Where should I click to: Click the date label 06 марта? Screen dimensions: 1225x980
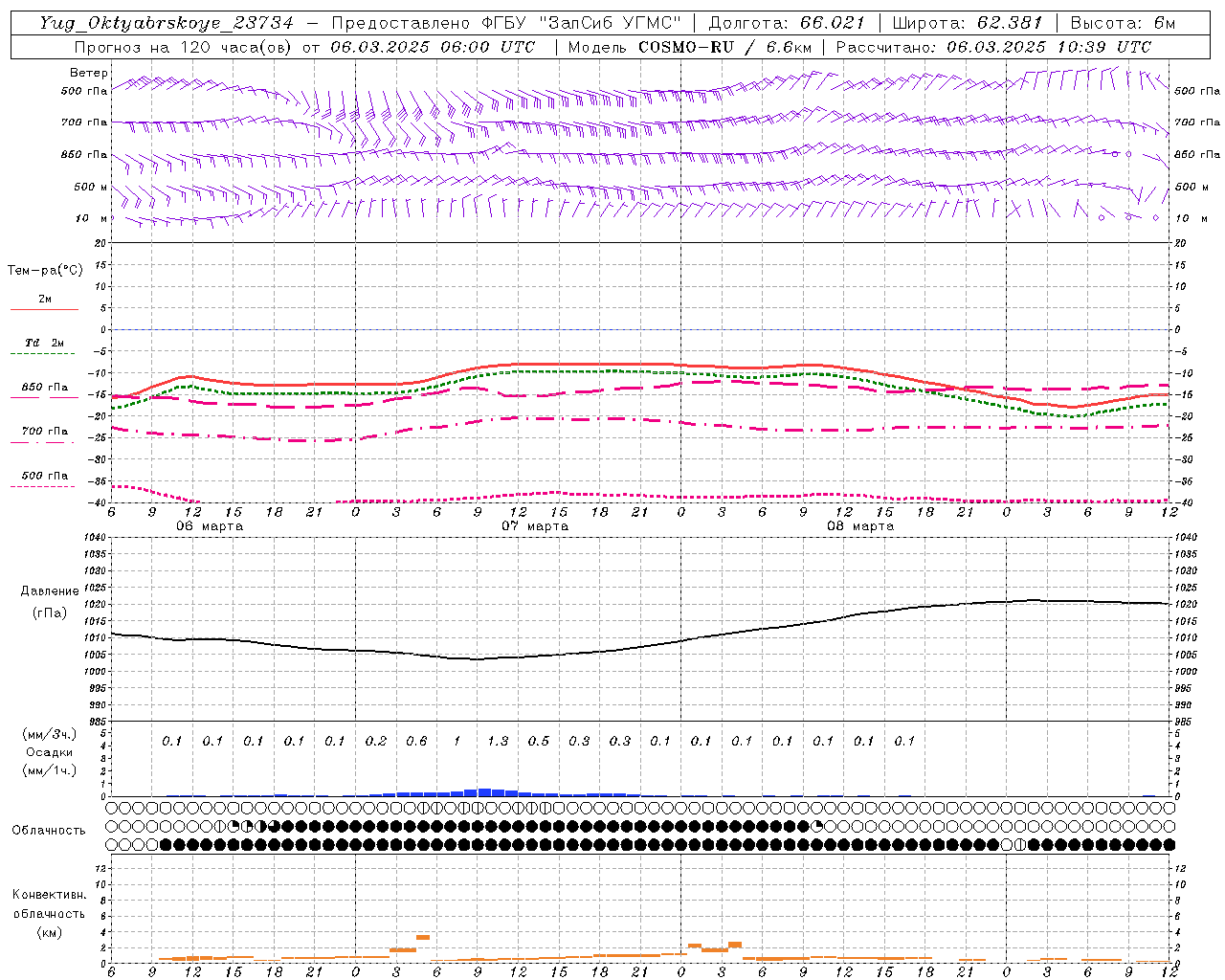[210, 526]
